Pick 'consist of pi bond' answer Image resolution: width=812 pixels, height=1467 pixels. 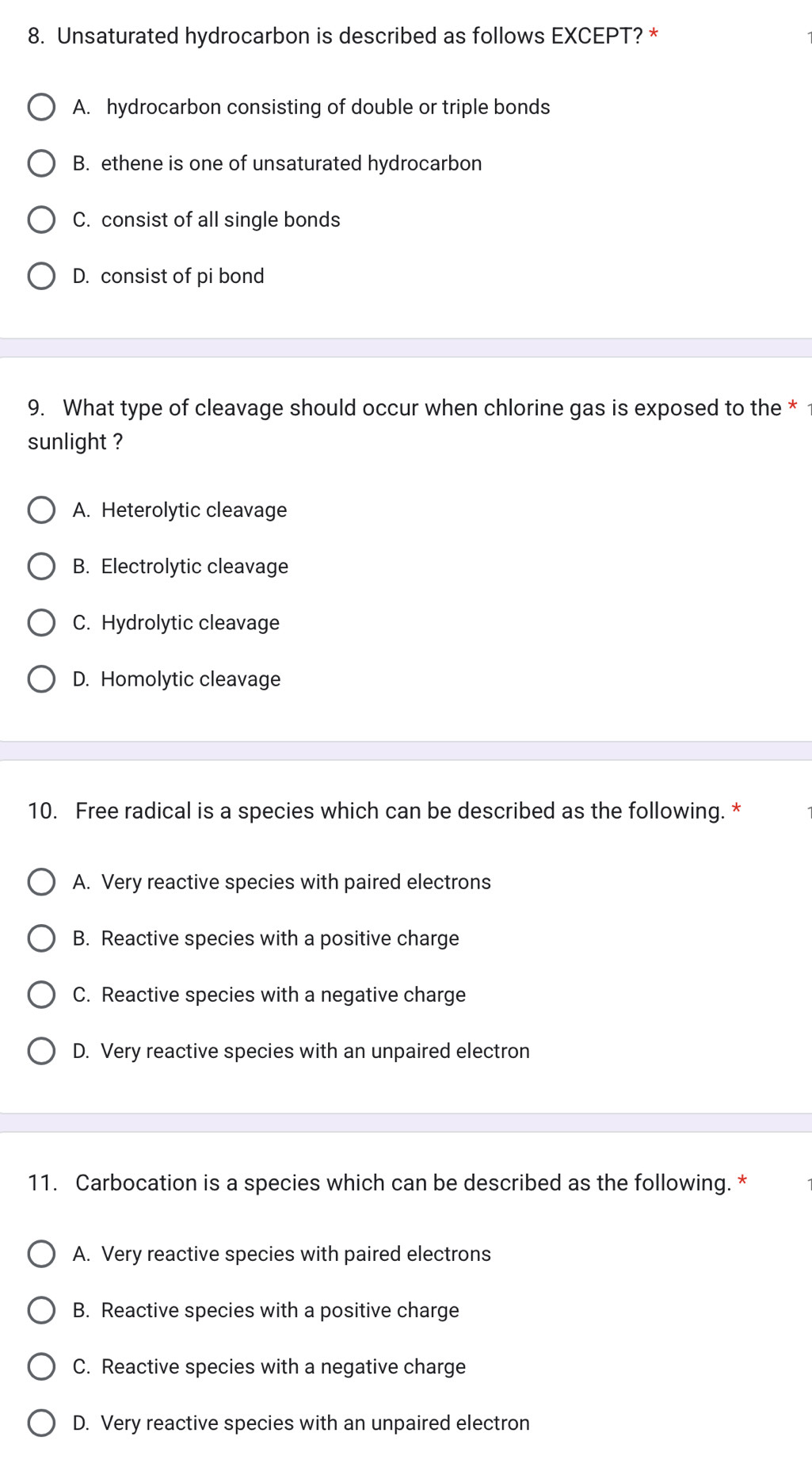point(41,276)
